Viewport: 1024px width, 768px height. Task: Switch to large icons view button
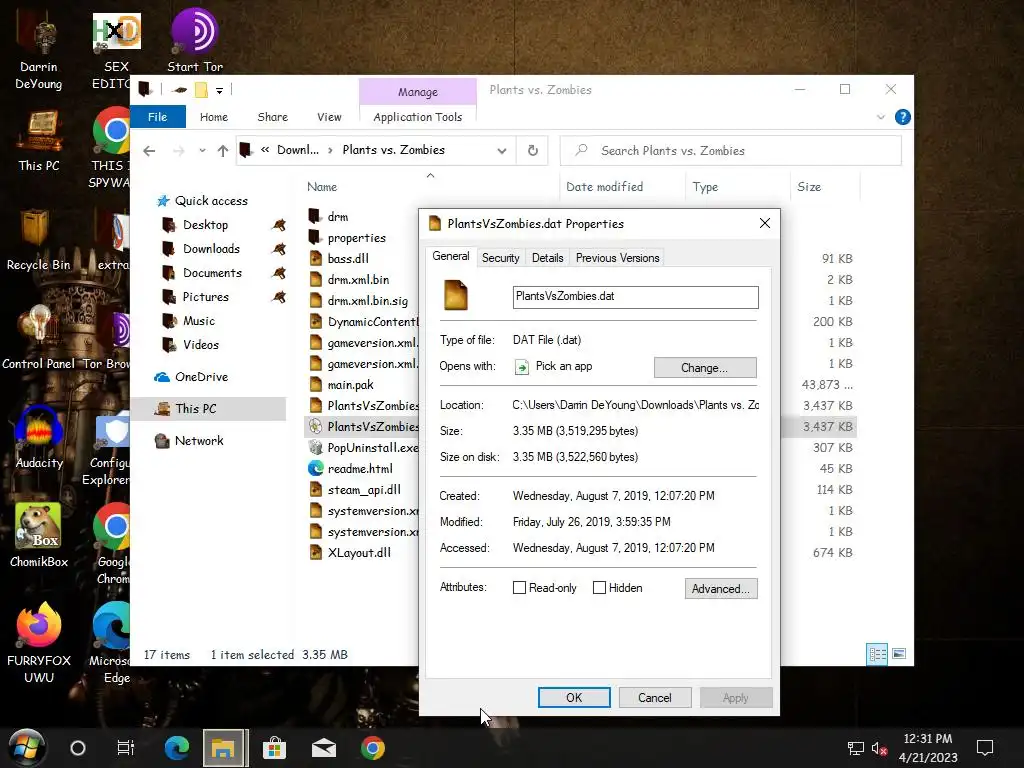tap(899, 654)
